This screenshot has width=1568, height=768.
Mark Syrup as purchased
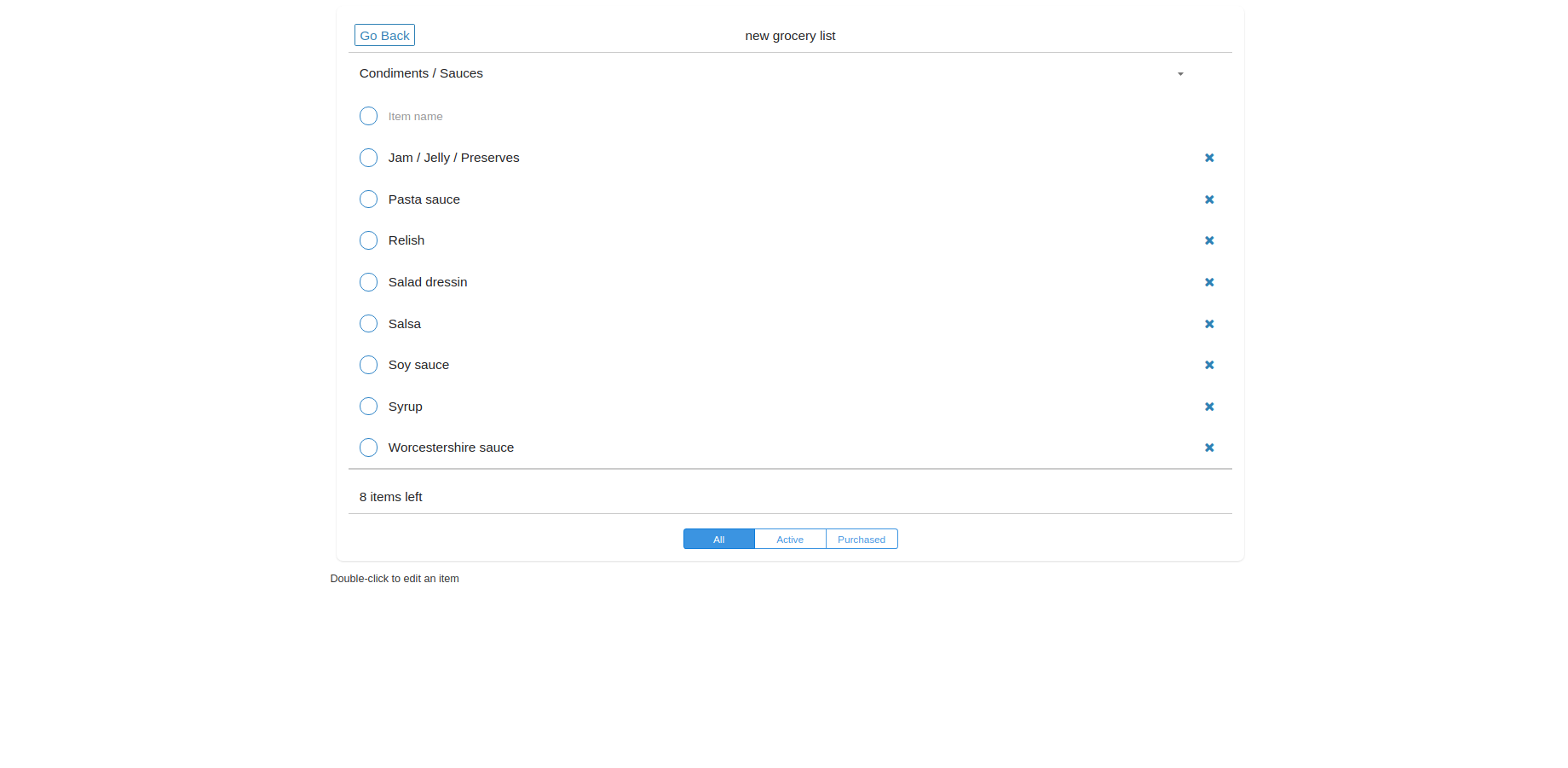click(368, 407)
